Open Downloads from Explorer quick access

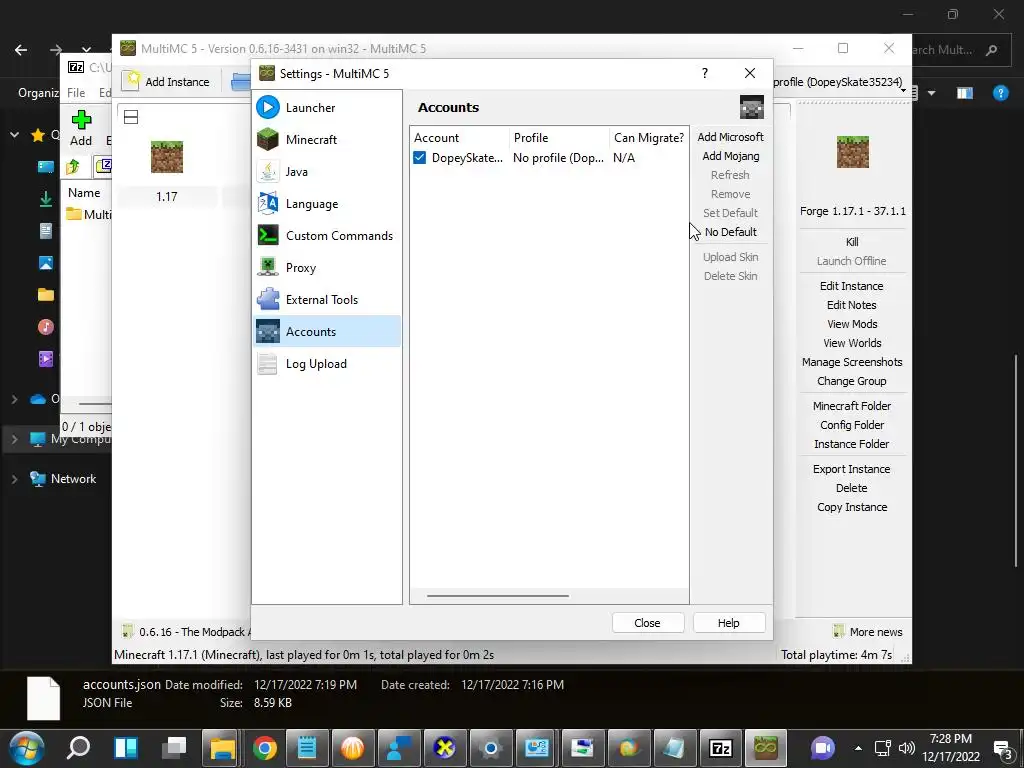pos(46,199)
